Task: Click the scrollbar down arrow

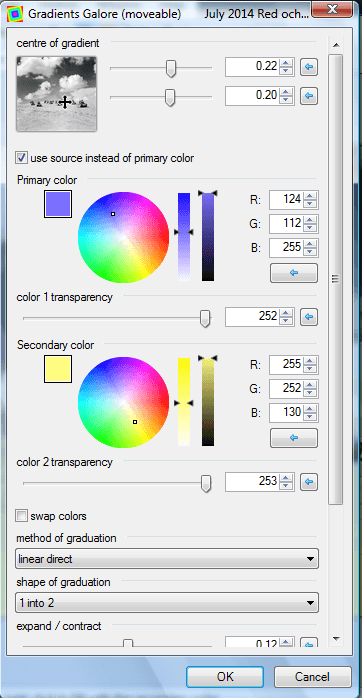Action: [336, 638]
